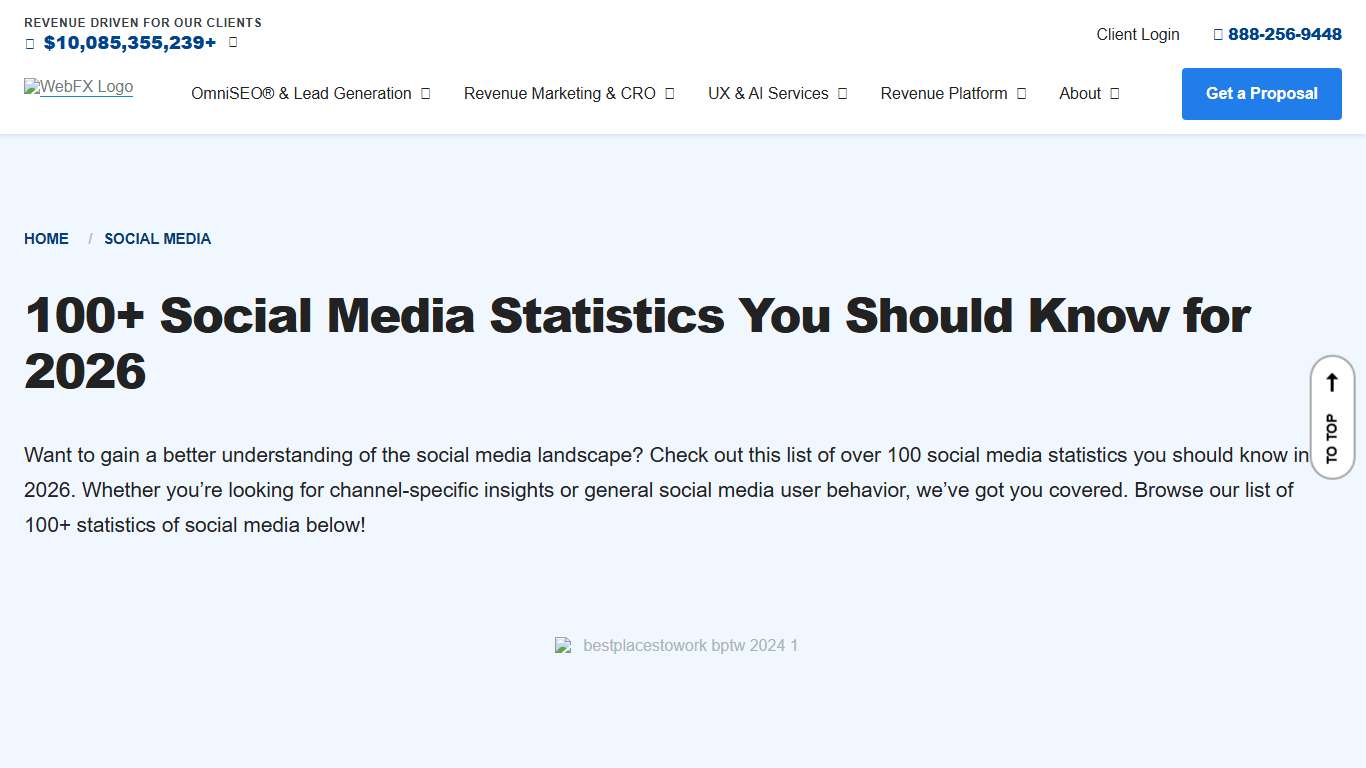Click the back-to-top arrow icon
The image size is (1366, 768).
[1331, 381]
